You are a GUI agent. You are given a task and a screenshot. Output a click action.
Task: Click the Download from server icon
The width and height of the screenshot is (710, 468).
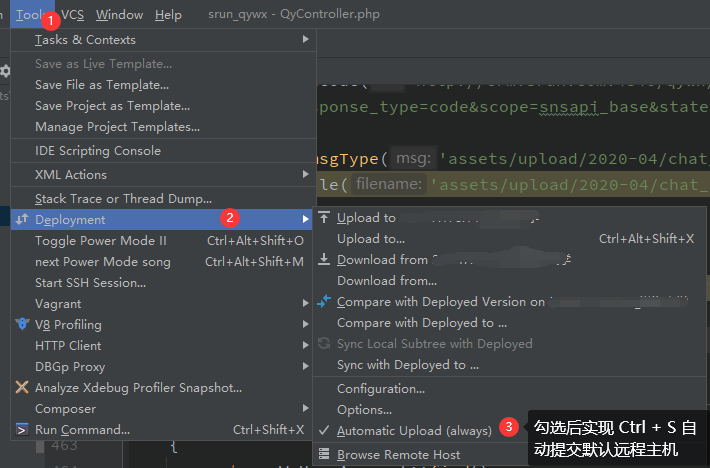[x=324, y=259]
